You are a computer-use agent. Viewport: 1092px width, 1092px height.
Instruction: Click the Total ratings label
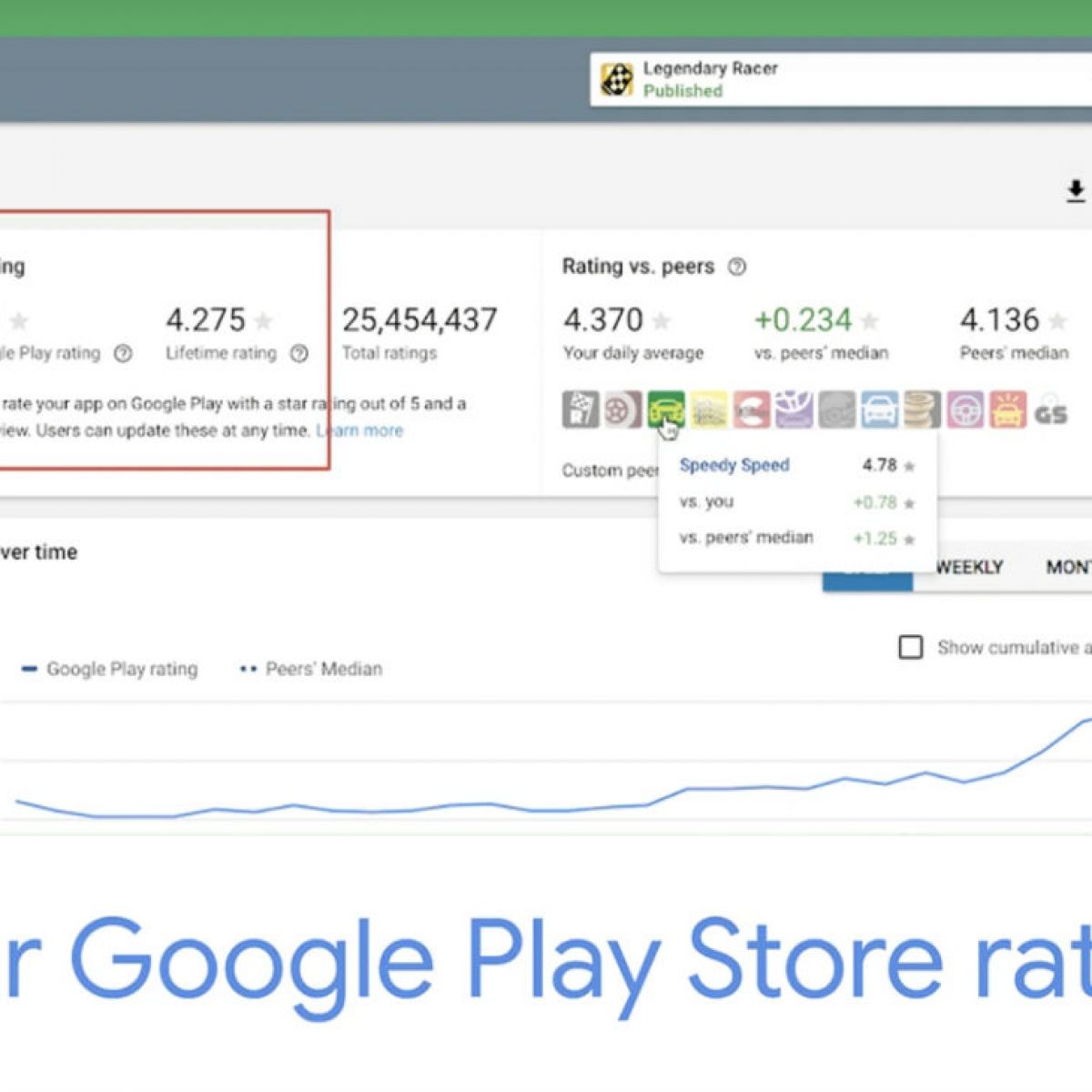389,353
